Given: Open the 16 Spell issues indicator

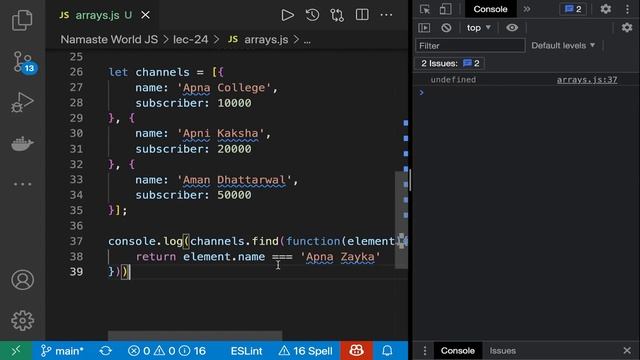Looking at the screenshot, I should pos(305,351).
